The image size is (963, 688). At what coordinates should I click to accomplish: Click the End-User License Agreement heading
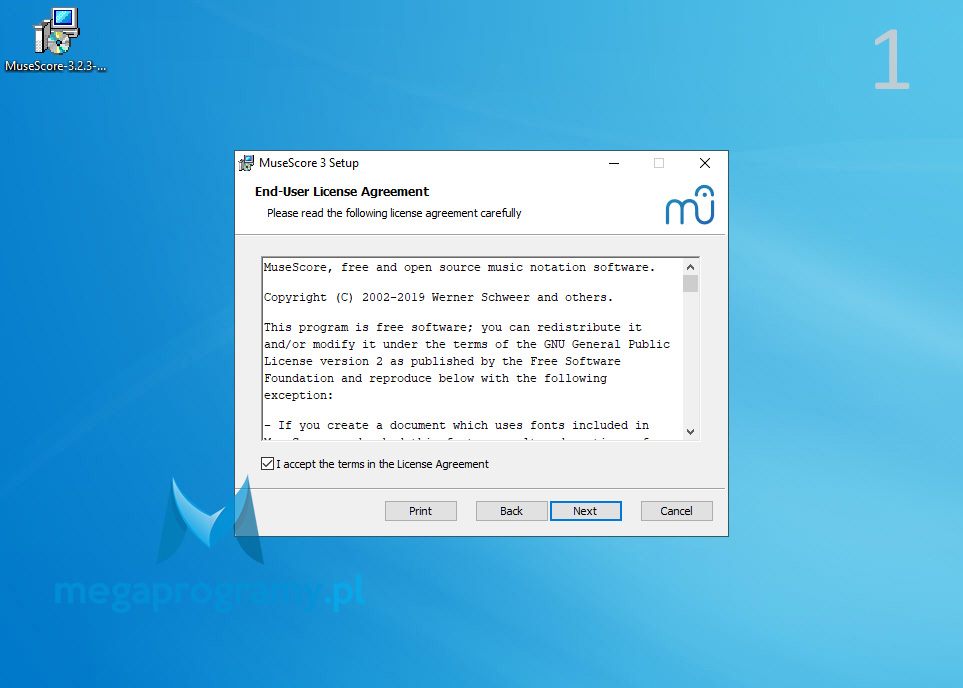342,192
